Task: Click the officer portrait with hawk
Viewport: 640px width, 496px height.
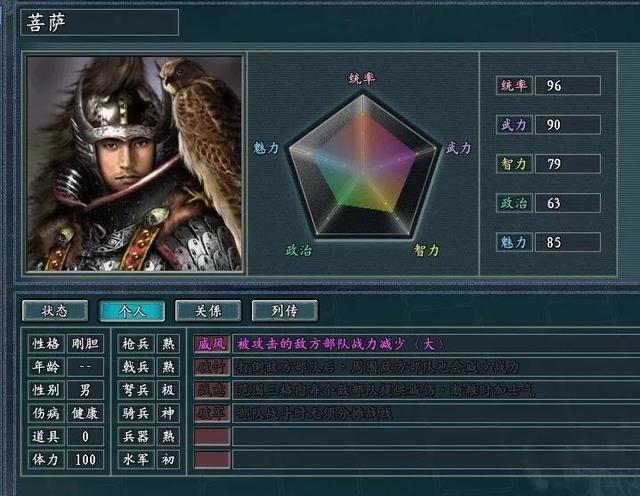Action: [134, 163]
